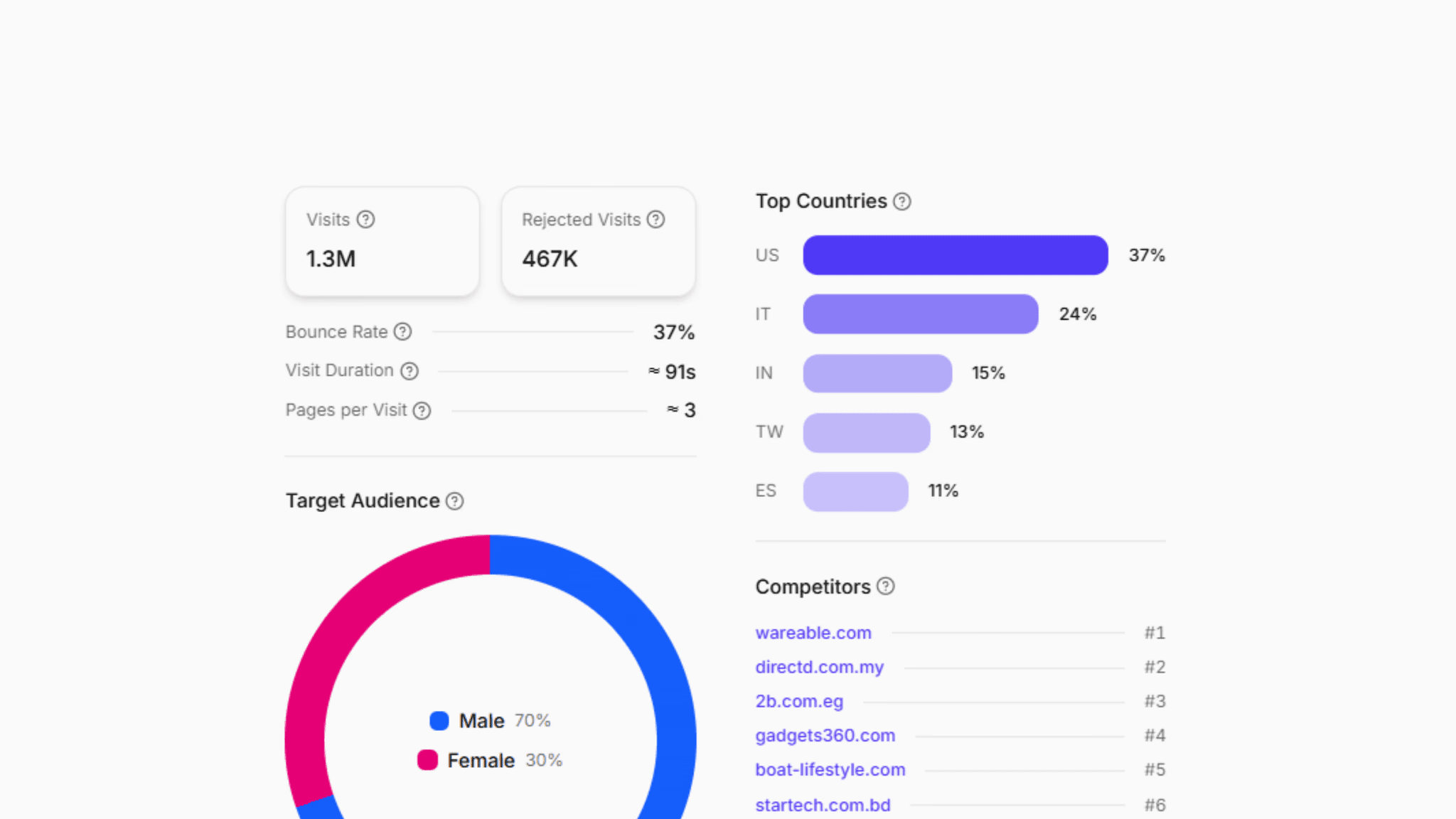Click the 15% label beside IN bar
The height and width of the screenshot is (819, 1456).
(988, 373)
